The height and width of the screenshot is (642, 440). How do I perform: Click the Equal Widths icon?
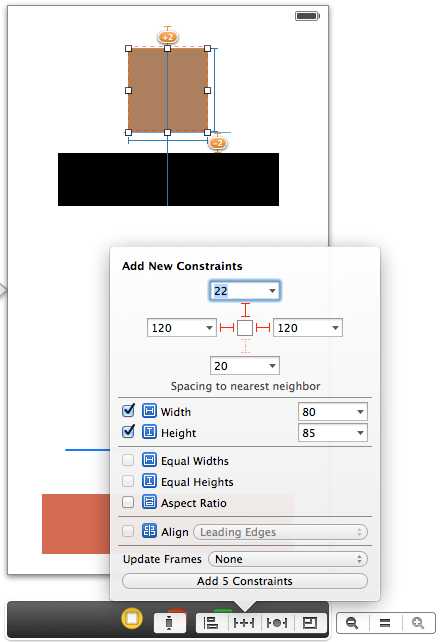[x=149, y=460]
